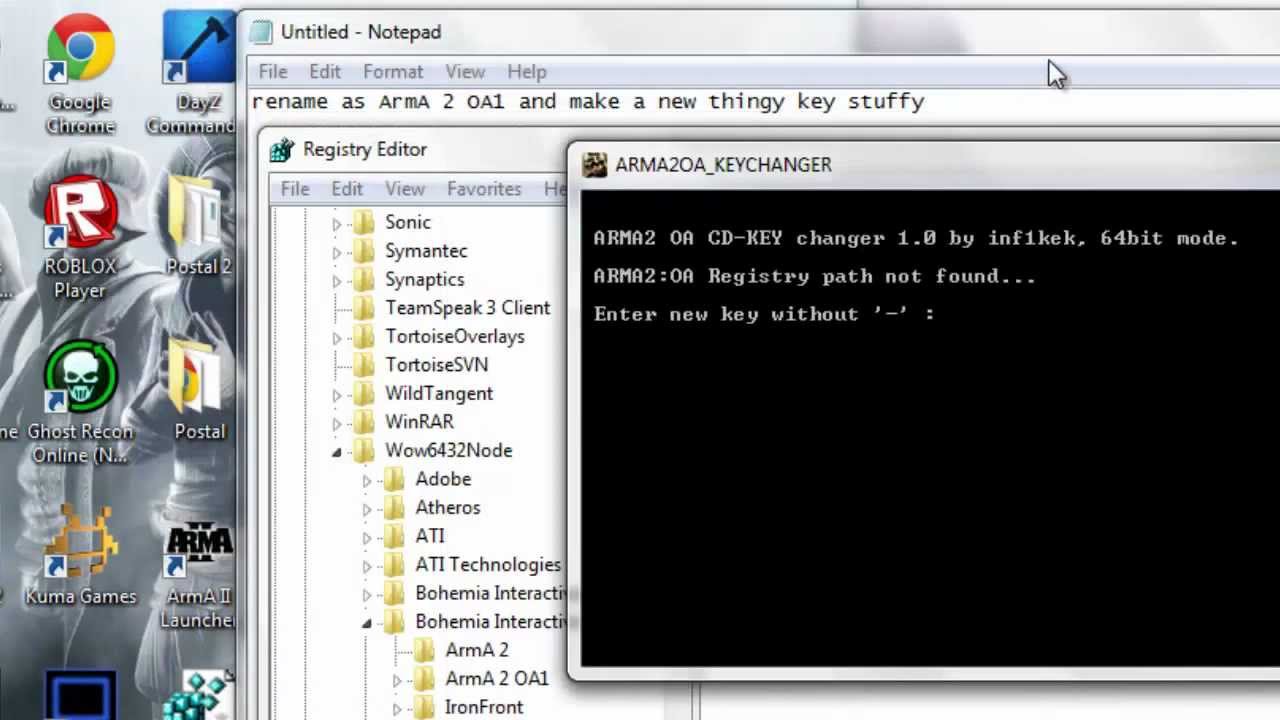Open Notepad File menu

pos(273,72)
